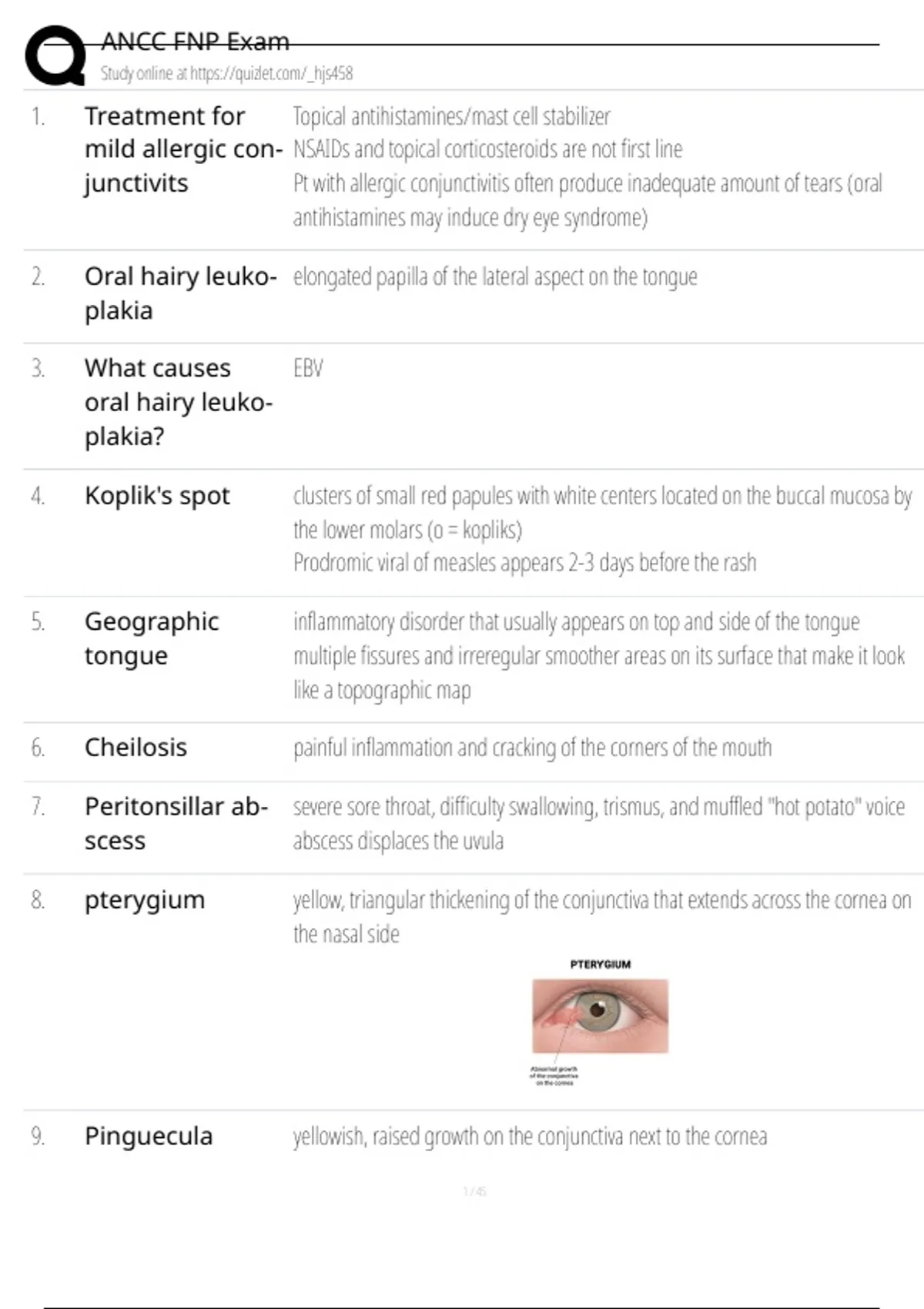Click the 'Peritonsillar abscess' term
This screenshot has height=1309, width=924.
(x=176, y=823)
